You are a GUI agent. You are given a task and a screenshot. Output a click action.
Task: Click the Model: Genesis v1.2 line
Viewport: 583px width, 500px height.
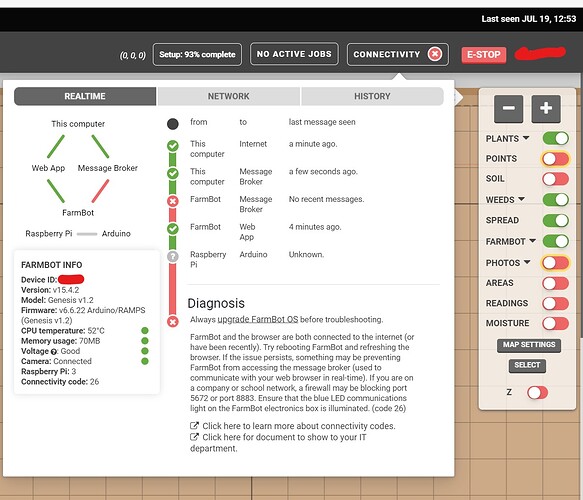[x=57, y=300]
